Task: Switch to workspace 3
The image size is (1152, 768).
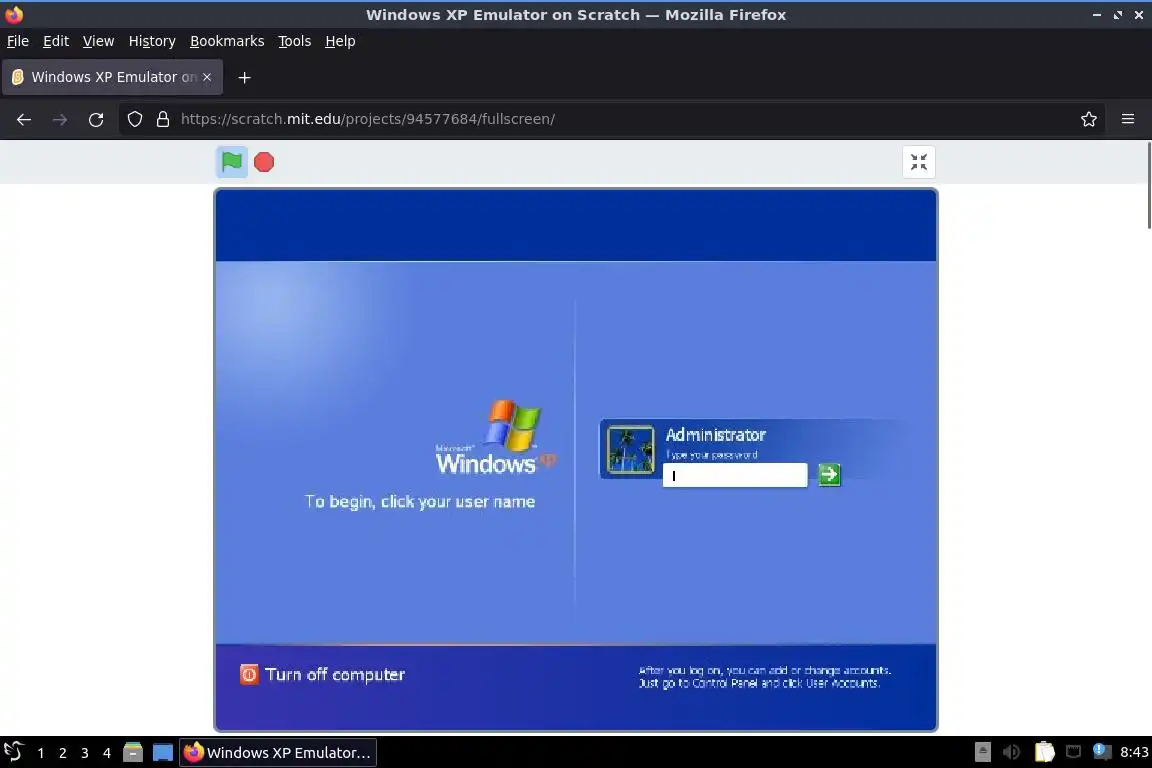Action: 84,753
